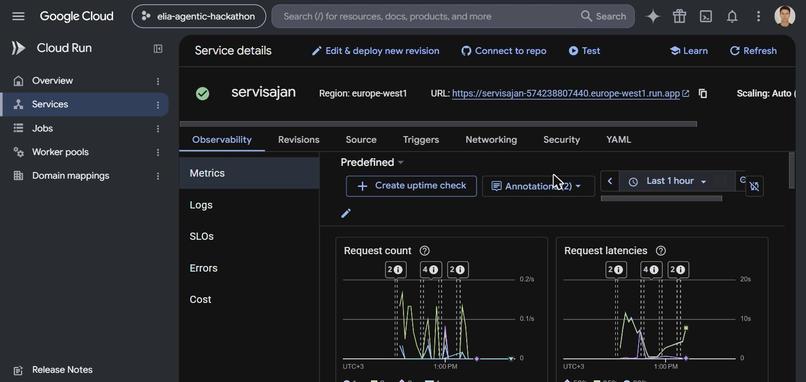Open Jobs in the sidebar

(43, 129)
